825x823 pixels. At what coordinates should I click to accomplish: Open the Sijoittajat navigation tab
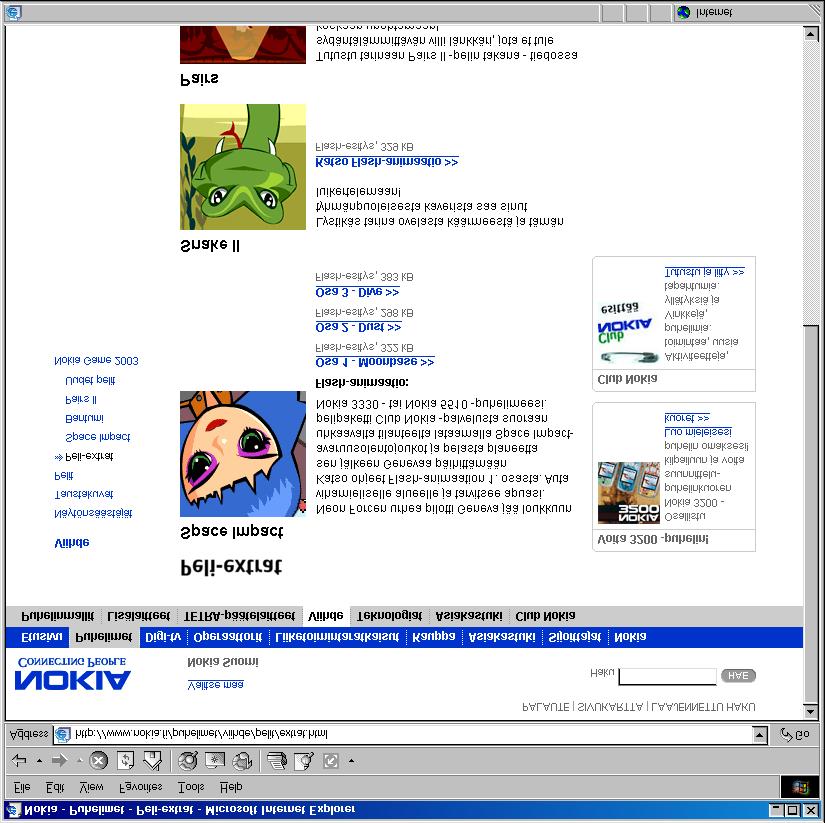(575, 637)
